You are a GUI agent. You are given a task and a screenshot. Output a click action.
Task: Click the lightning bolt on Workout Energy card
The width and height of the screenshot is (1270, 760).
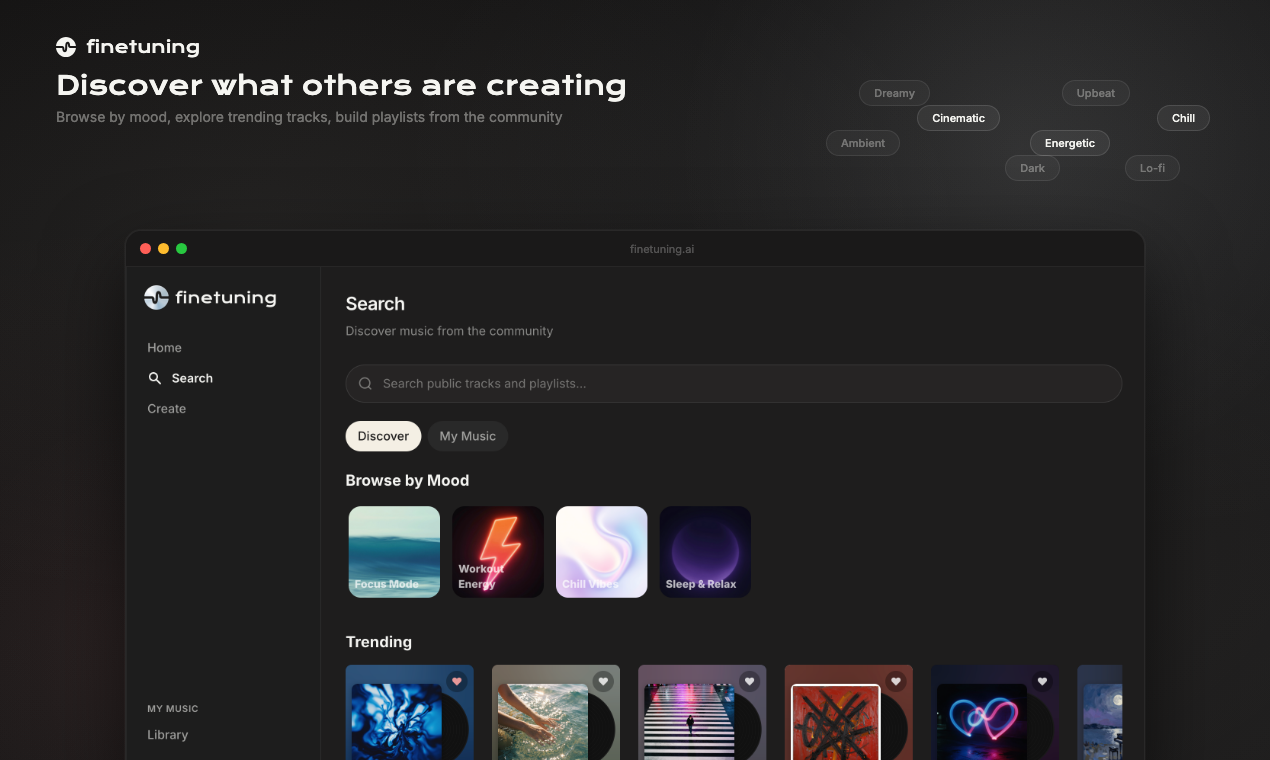coord(497,545)
